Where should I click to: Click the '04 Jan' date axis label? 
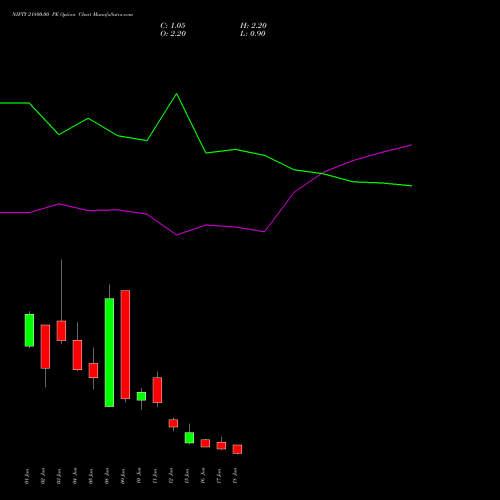(x=75, y=476)
